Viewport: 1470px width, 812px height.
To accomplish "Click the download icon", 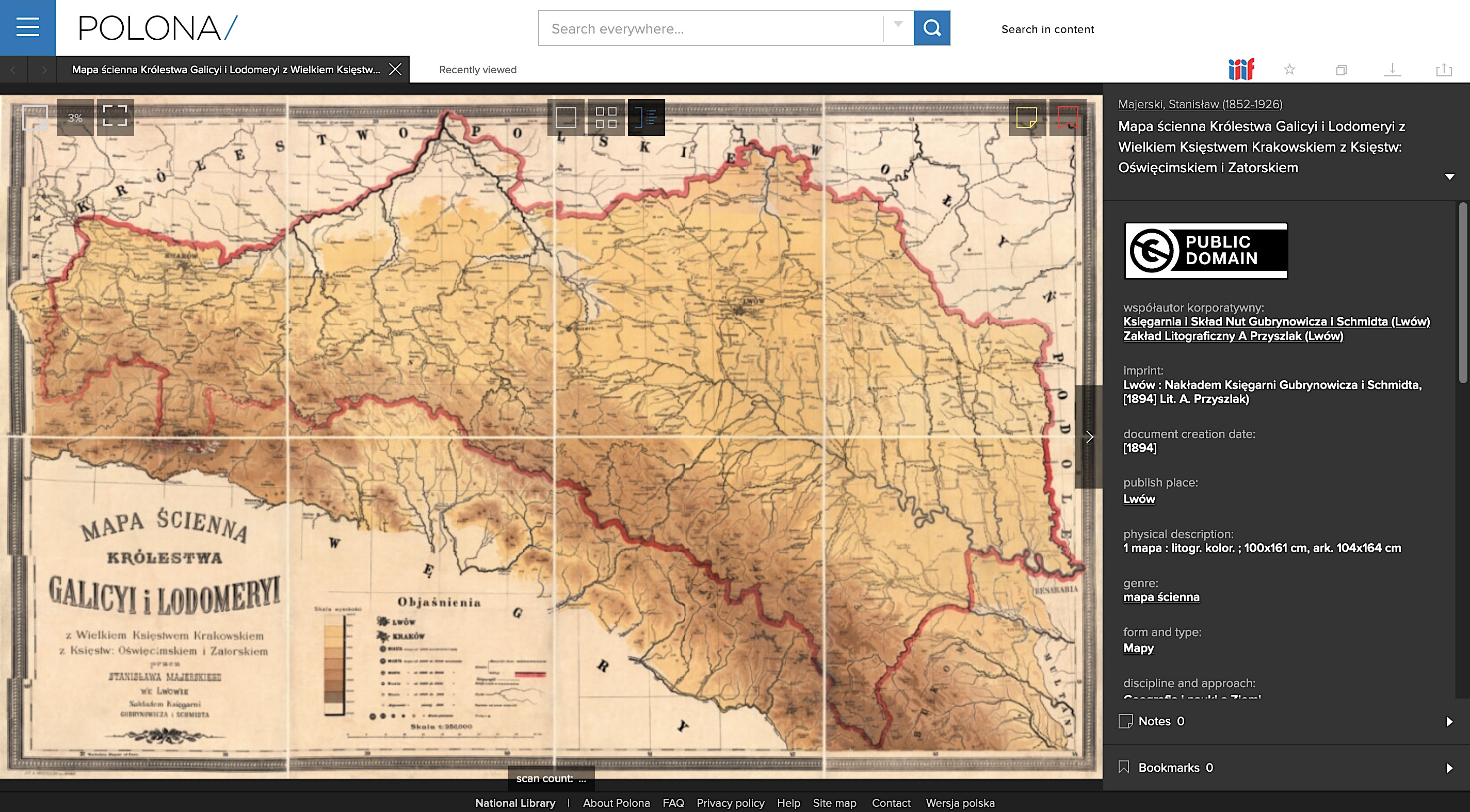I will click(x=1393, y=70).
